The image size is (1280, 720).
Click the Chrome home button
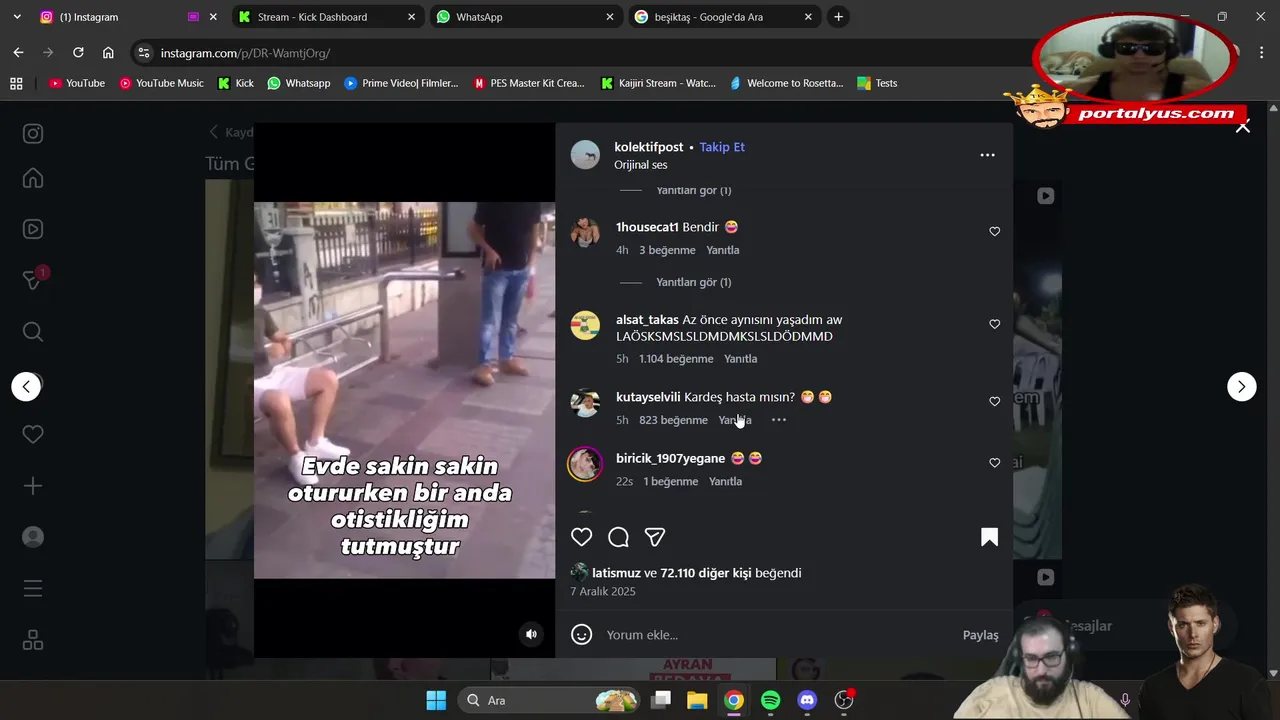click(x=108, y=53)
